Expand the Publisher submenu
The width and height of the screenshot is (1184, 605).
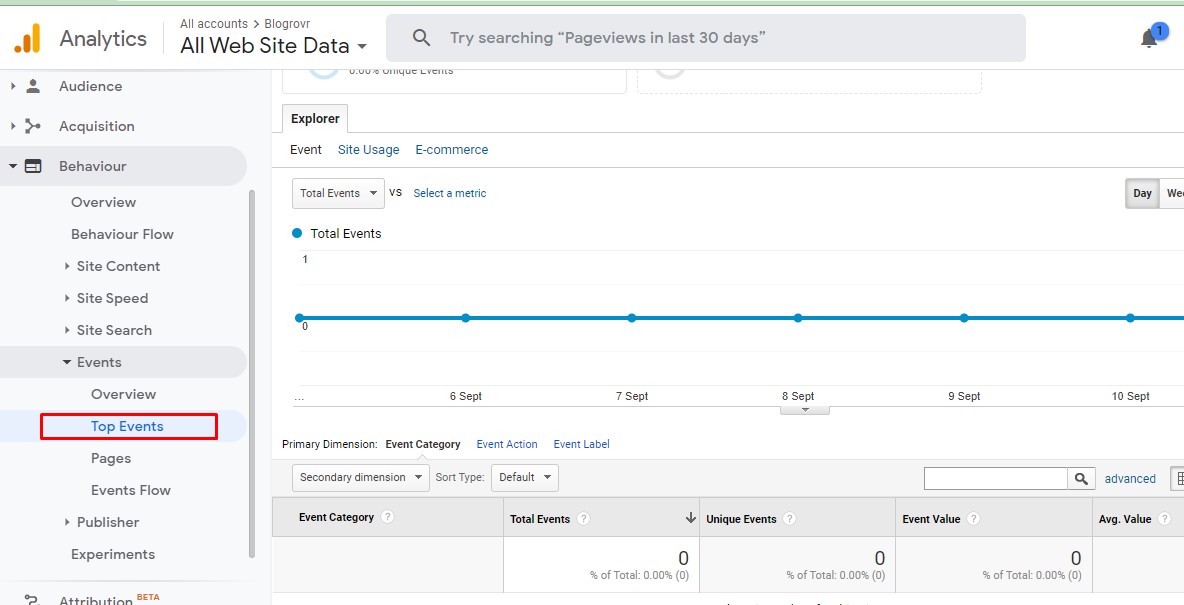tap(67, 522)
